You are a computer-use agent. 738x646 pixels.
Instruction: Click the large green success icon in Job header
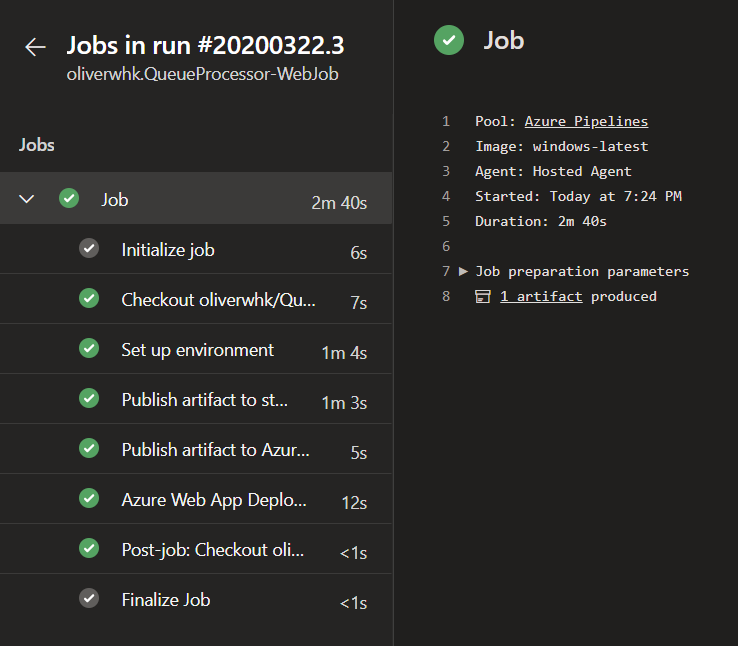click(449, 40)
